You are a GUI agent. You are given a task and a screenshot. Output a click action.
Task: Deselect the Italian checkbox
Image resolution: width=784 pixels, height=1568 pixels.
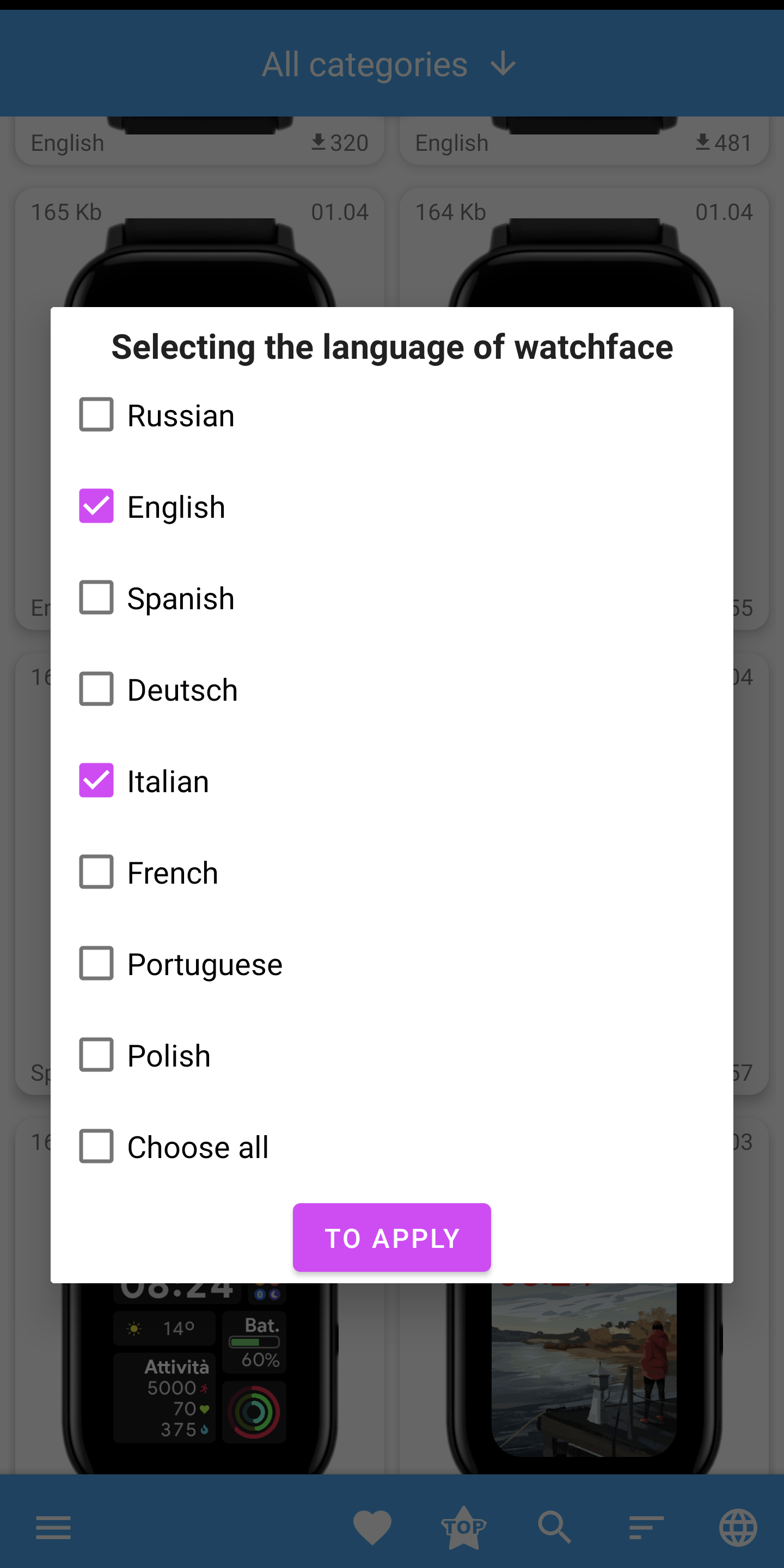pos(96,780)
